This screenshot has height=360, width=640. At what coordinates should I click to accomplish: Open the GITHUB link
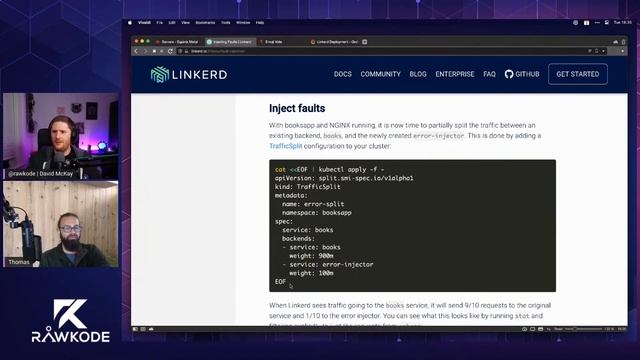click(522, 74)
